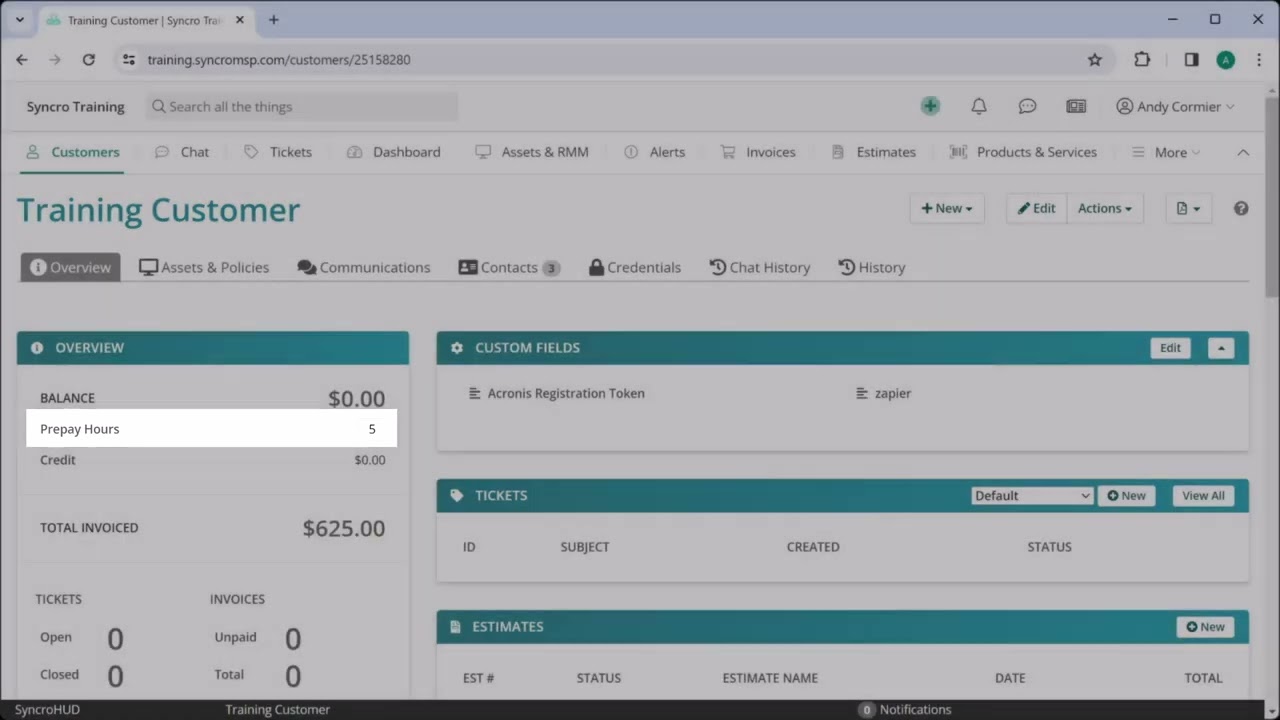Click the Prepay Hours row
Image resolution: width=1280 pixels, height=720 pixels.
click(x=212, y=428)
